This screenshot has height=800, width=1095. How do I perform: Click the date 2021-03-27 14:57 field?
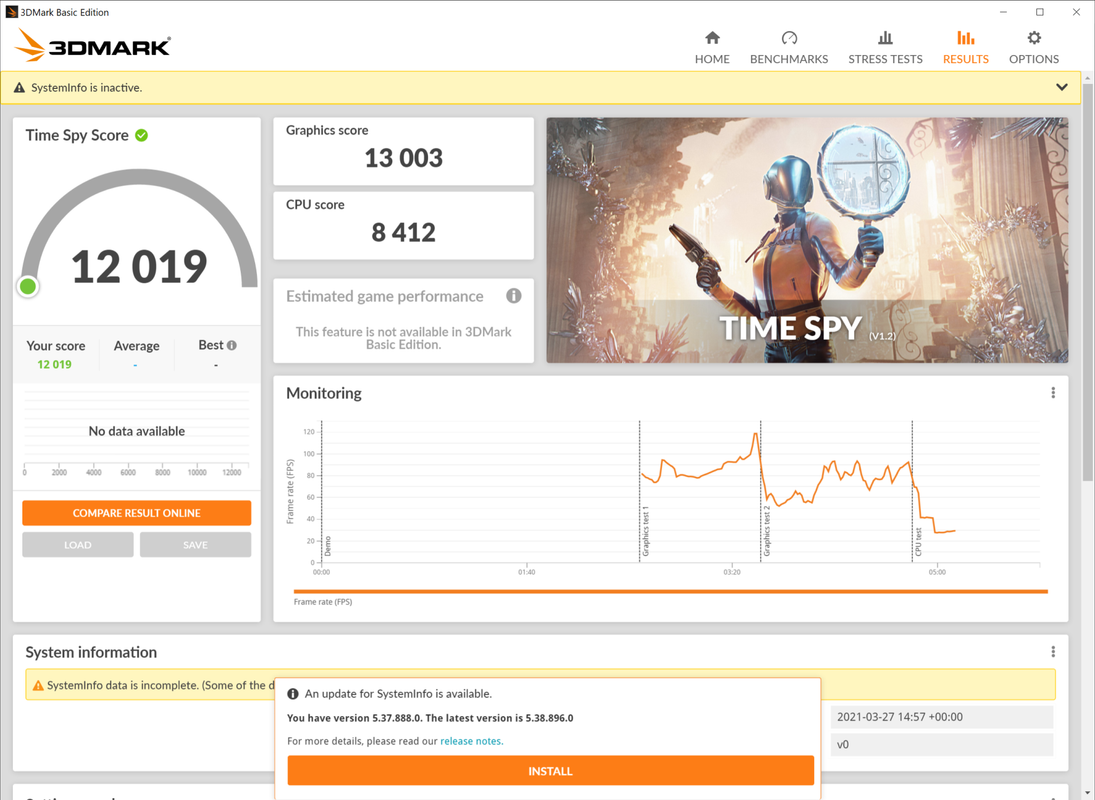(941, 717)
